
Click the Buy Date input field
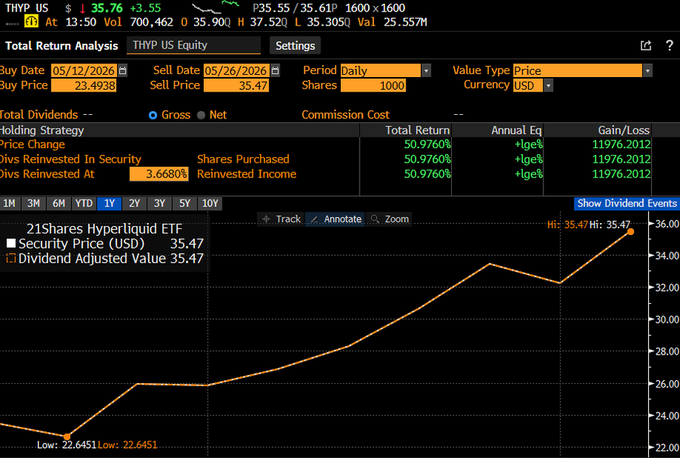click(x=84, y=71)
